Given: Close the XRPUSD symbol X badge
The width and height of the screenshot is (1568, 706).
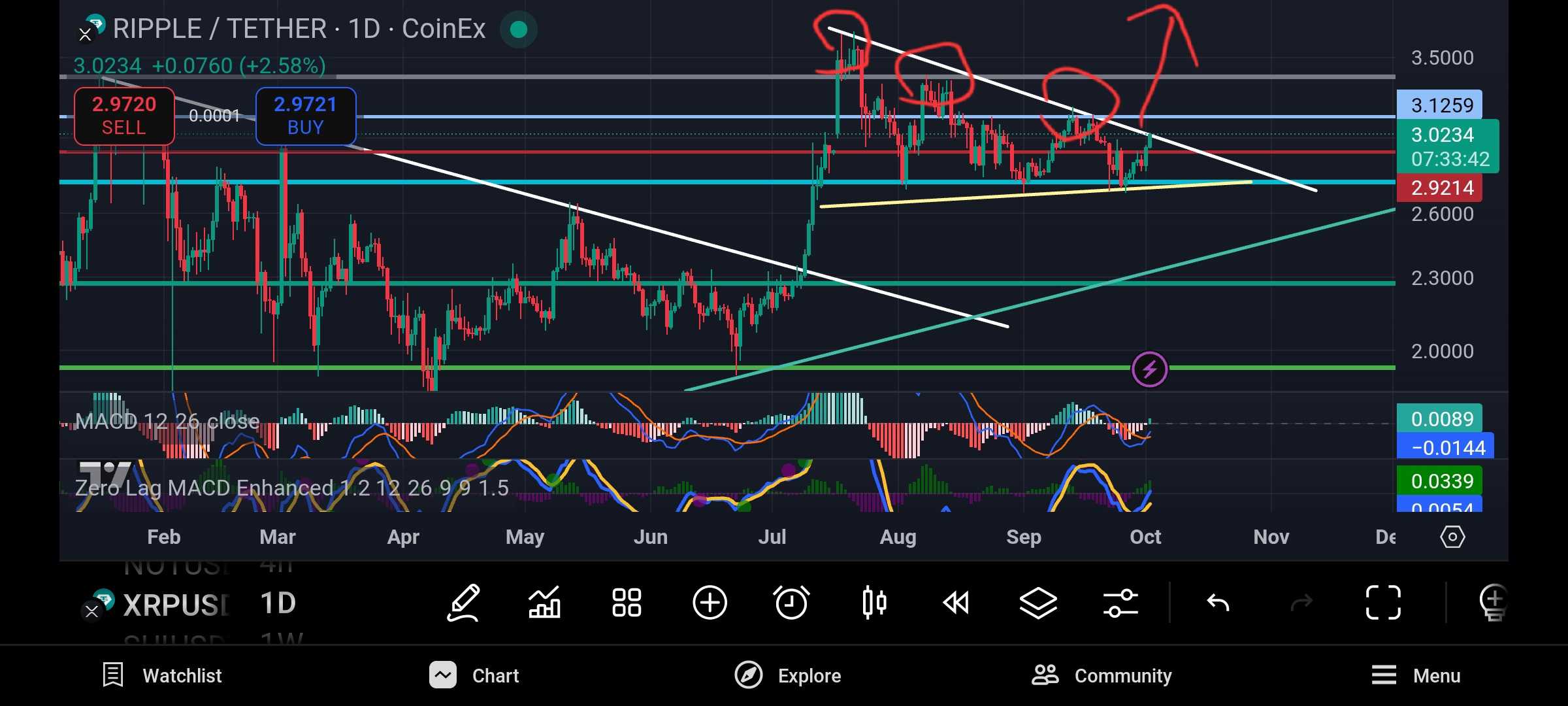Looking at the screenshot, I should pos(91,612).
